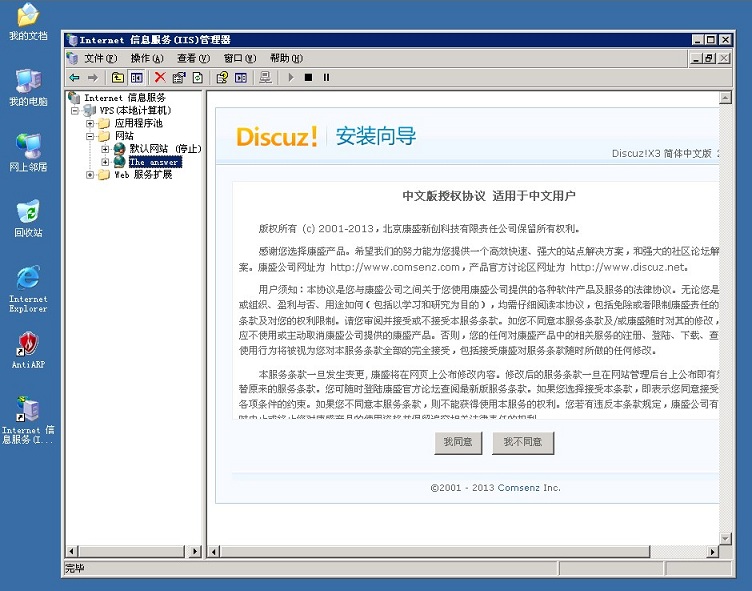The width and height of the screenshot is (752, 591).
Task: Expand the Web 服务扩展 node
Action: click(90, 175)
